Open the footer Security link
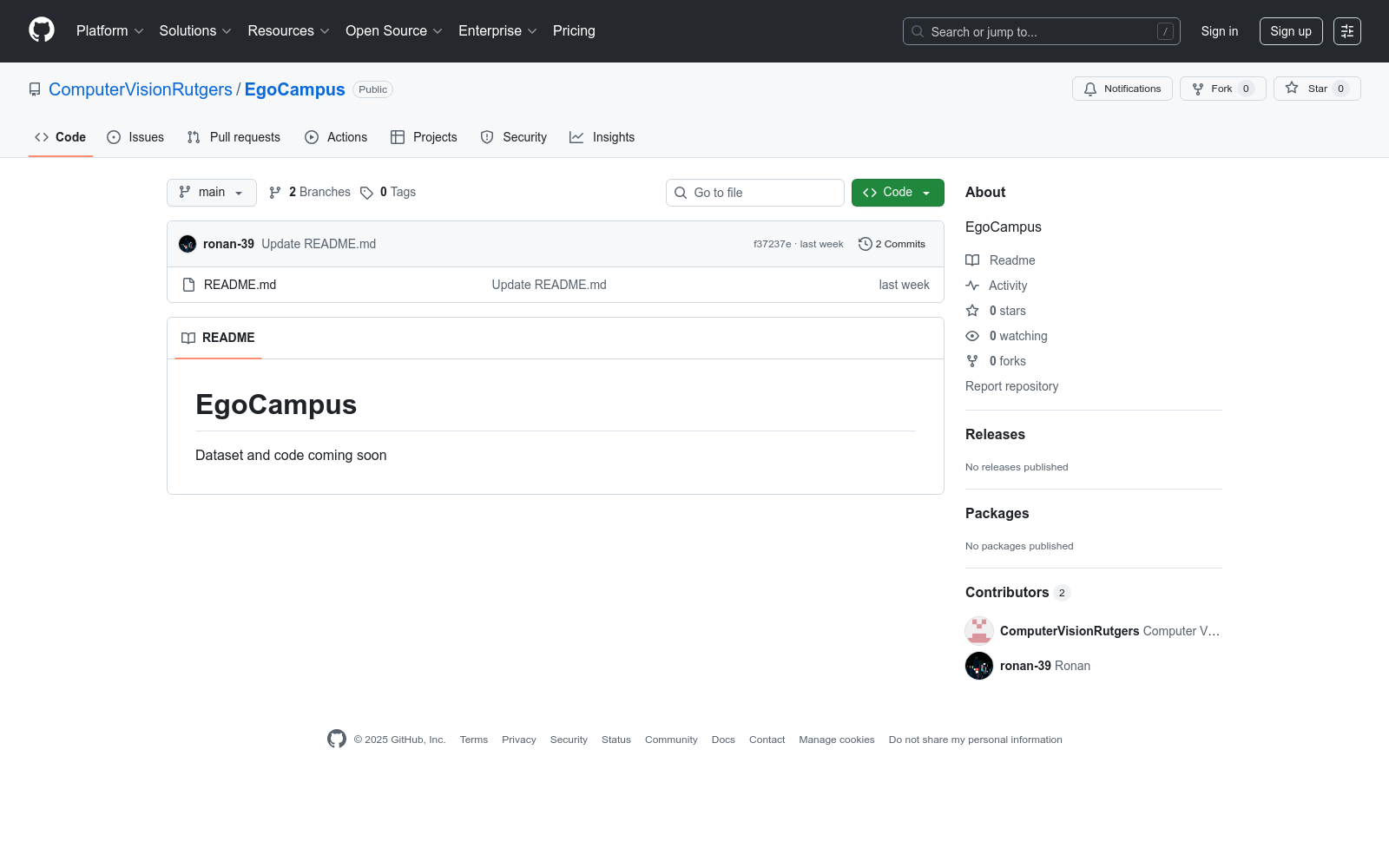 click(569, 740)
